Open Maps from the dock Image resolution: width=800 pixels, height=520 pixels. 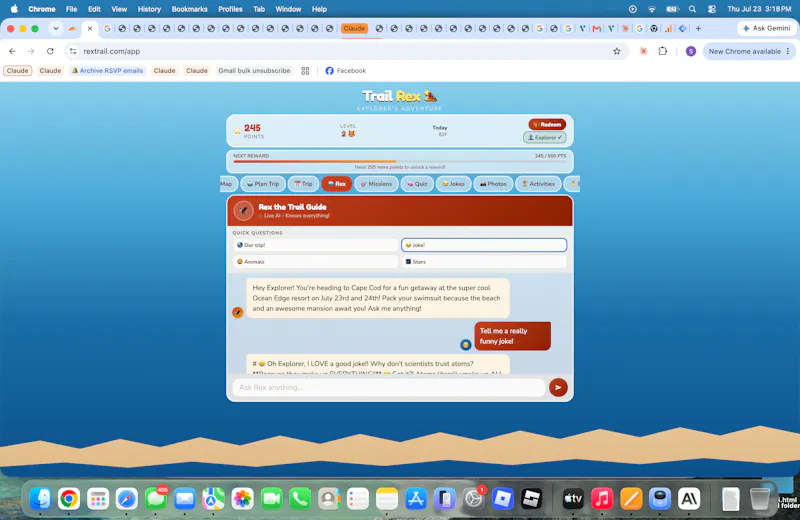(x=213, y=499)
